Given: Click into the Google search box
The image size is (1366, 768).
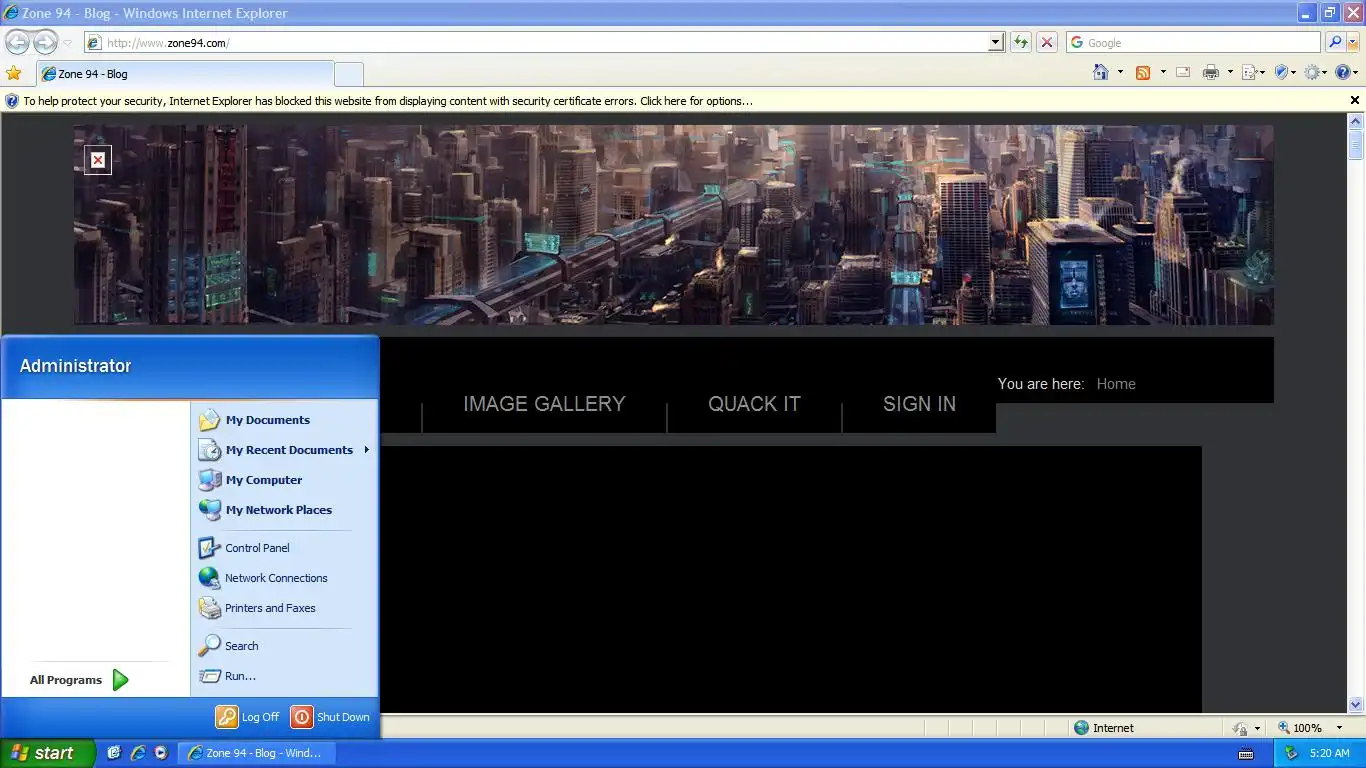Looking at the screenshot, I should 1194,42.
